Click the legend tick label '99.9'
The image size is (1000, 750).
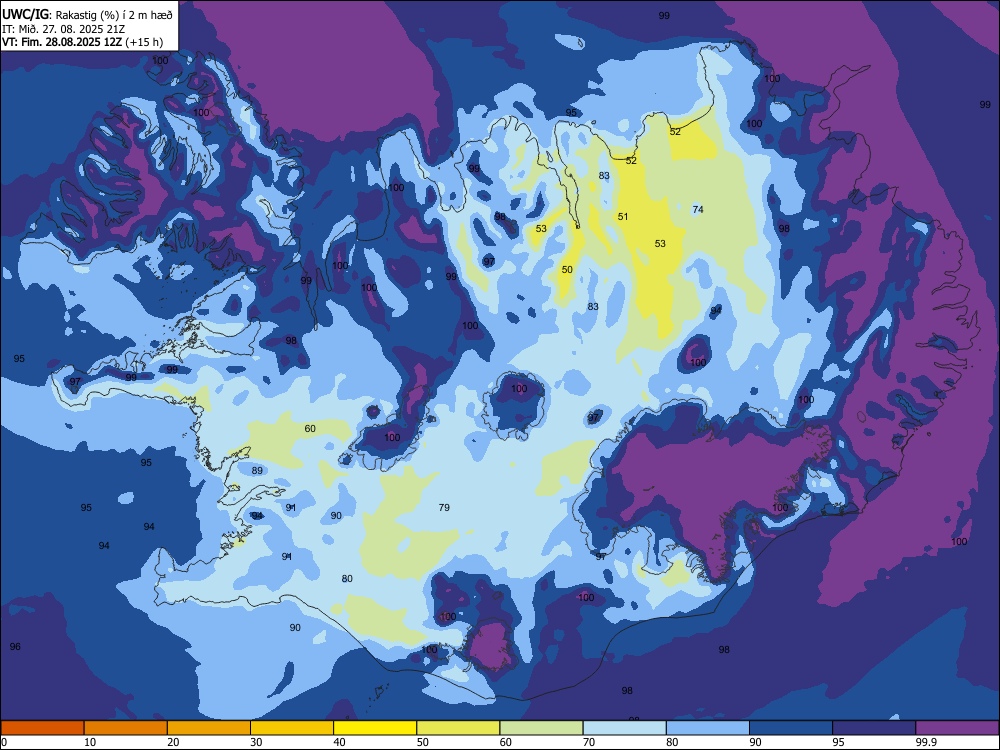925,742
